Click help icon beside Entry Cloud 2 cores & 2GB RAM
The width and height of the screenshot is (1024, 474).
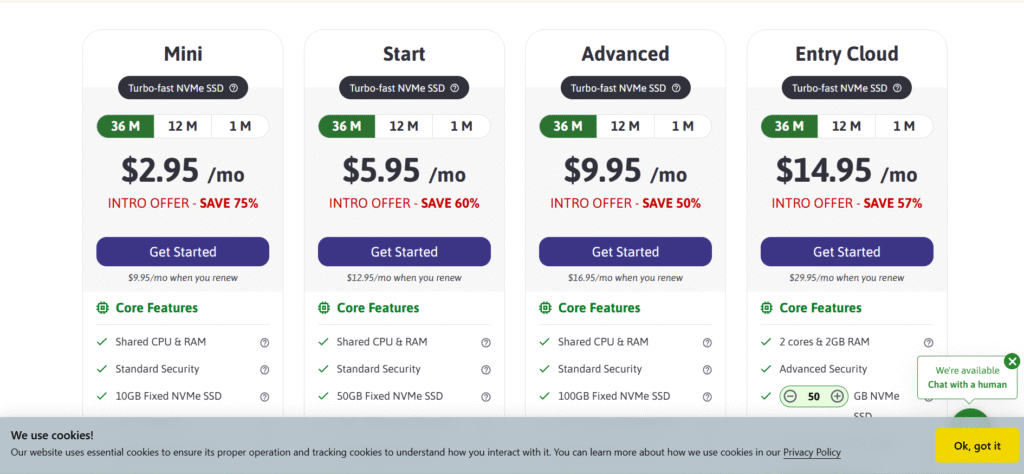coord(928,342)
